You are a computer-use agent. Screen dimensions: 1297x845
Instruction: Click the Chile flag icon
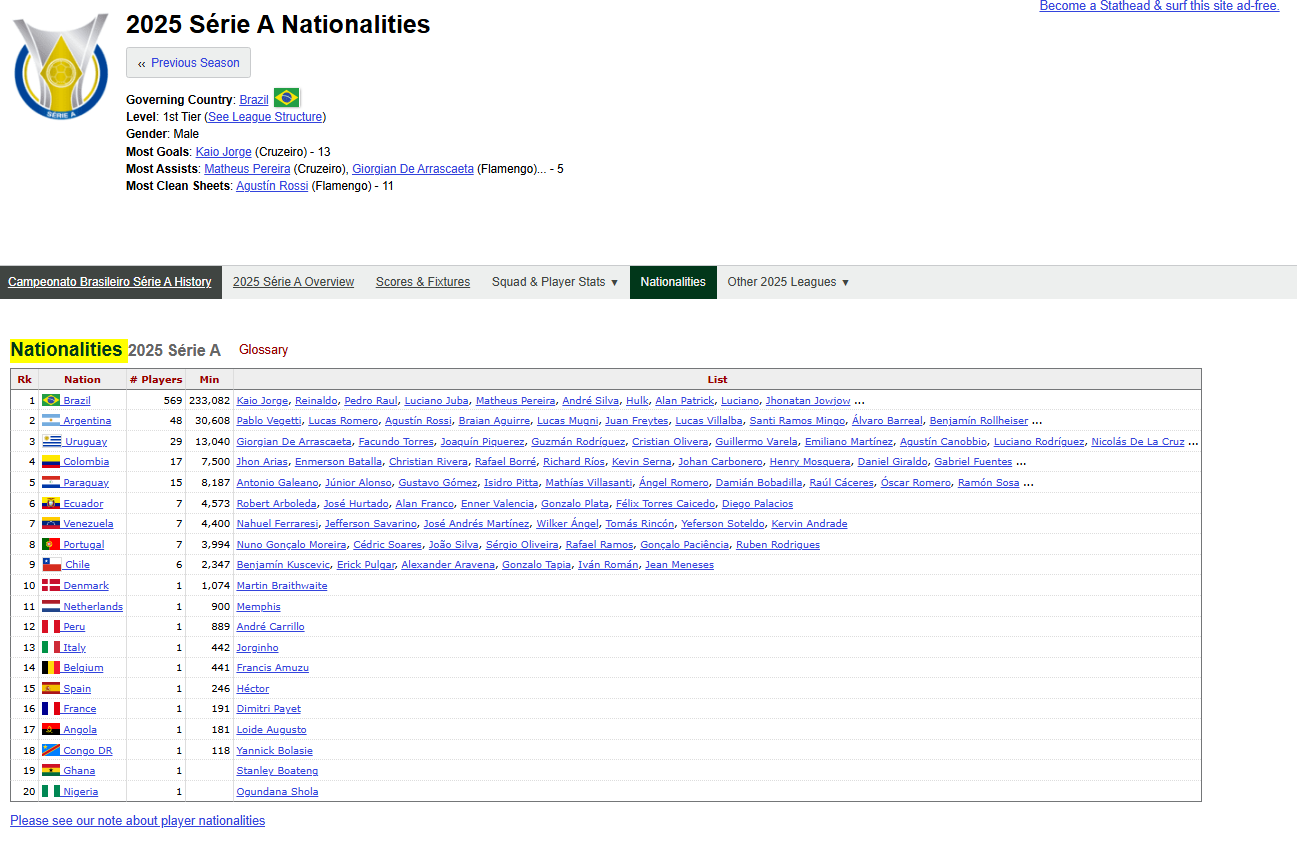coord(51,565)
